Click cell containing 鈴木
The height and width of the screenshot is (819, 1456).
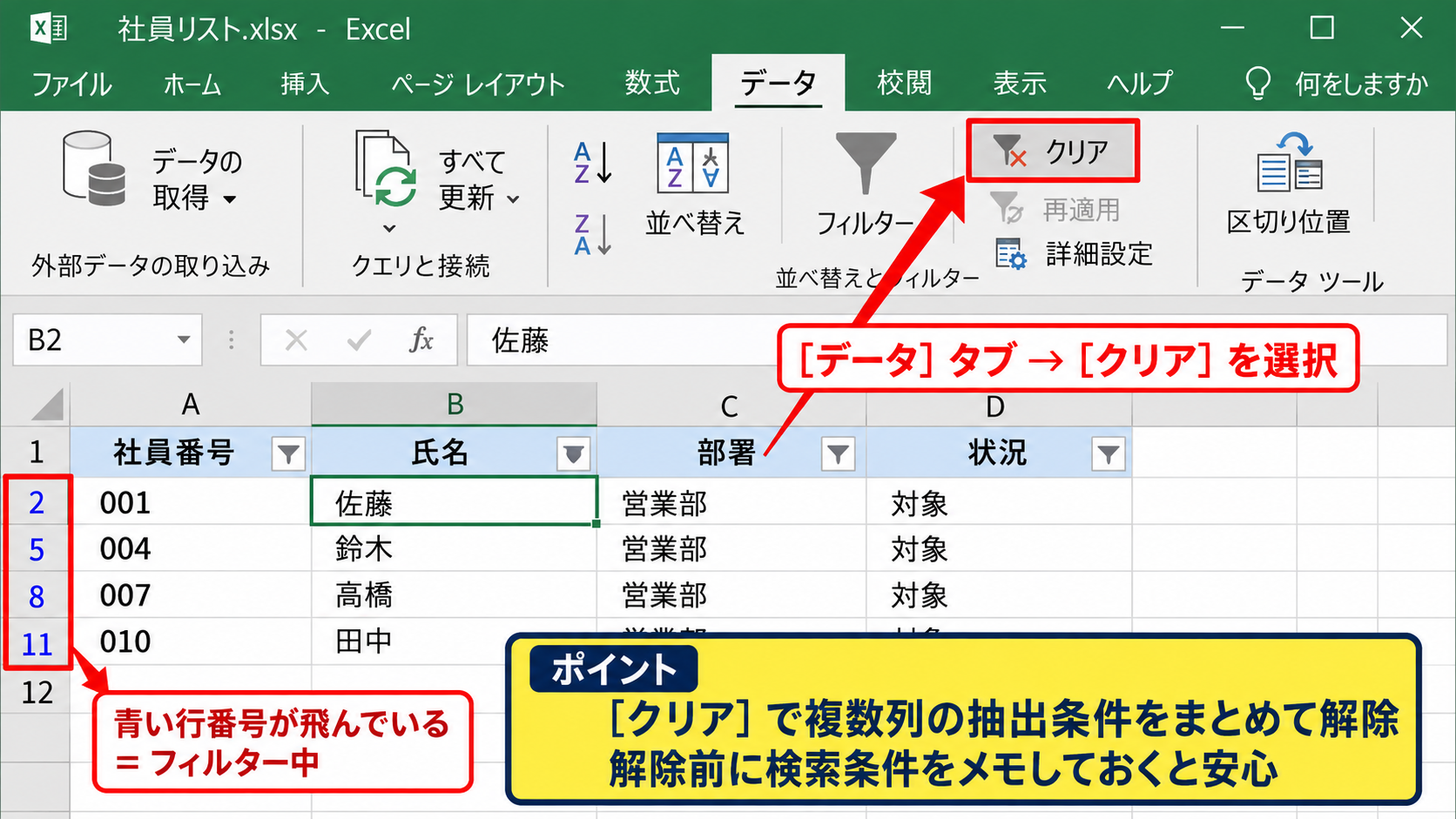coord(454,548)
